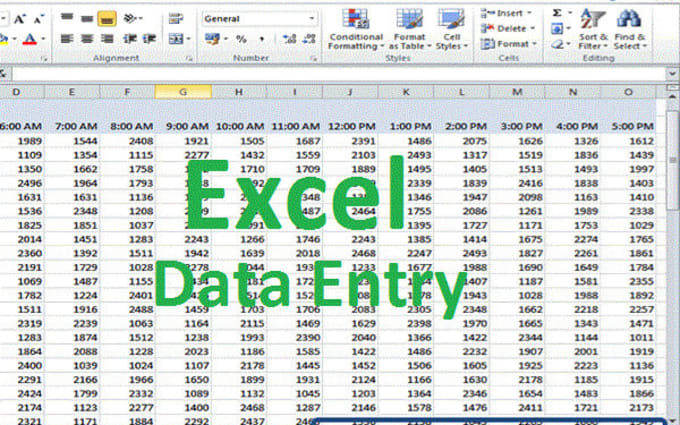Expand the Accounting format dropdown arrow
Image resolution: width=680 pixels, height=425 pixels.
tap(226, 39)
